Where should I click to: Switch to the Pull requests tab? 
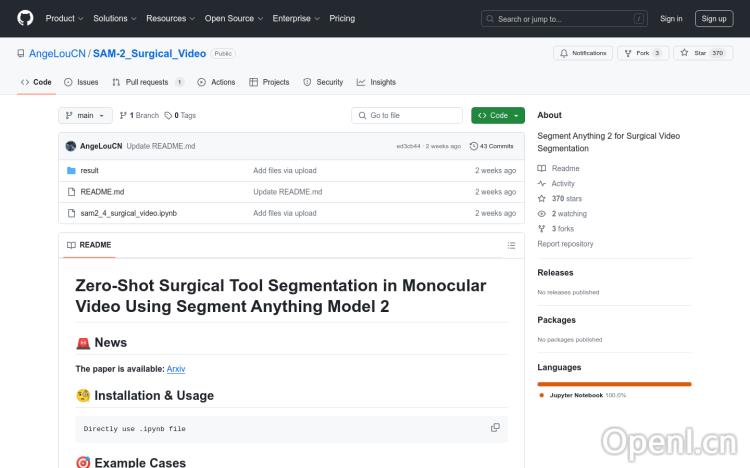(148, 82)
